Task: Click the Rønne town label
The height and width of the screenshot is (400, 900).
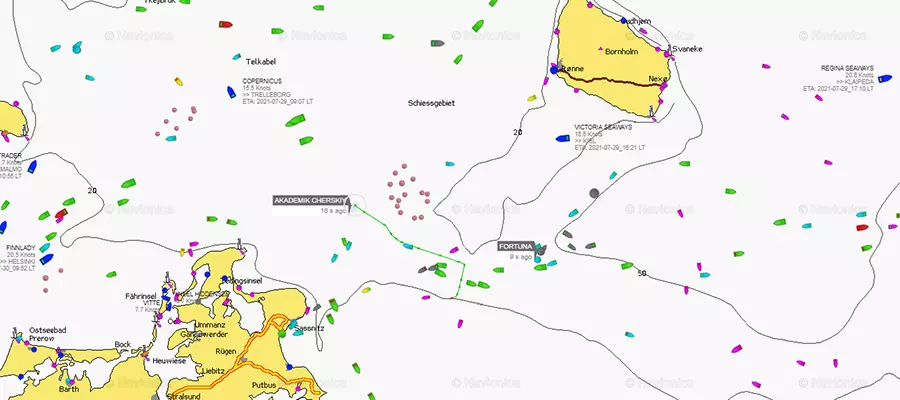Action: (x=572, y=68)
